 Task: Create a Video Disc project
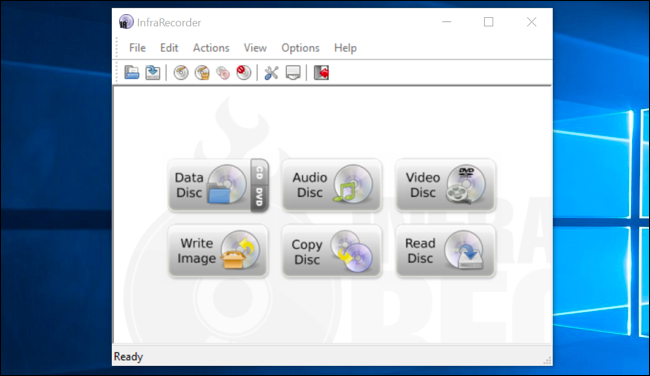pyautogui.click(x=446, y=185)
